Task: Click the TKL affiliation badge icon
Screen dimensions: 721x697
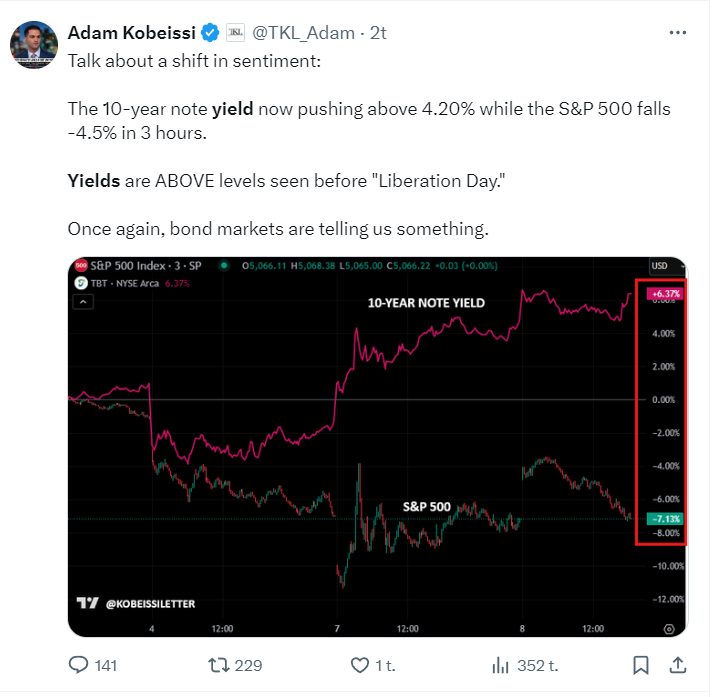Action: click(235, 32)
